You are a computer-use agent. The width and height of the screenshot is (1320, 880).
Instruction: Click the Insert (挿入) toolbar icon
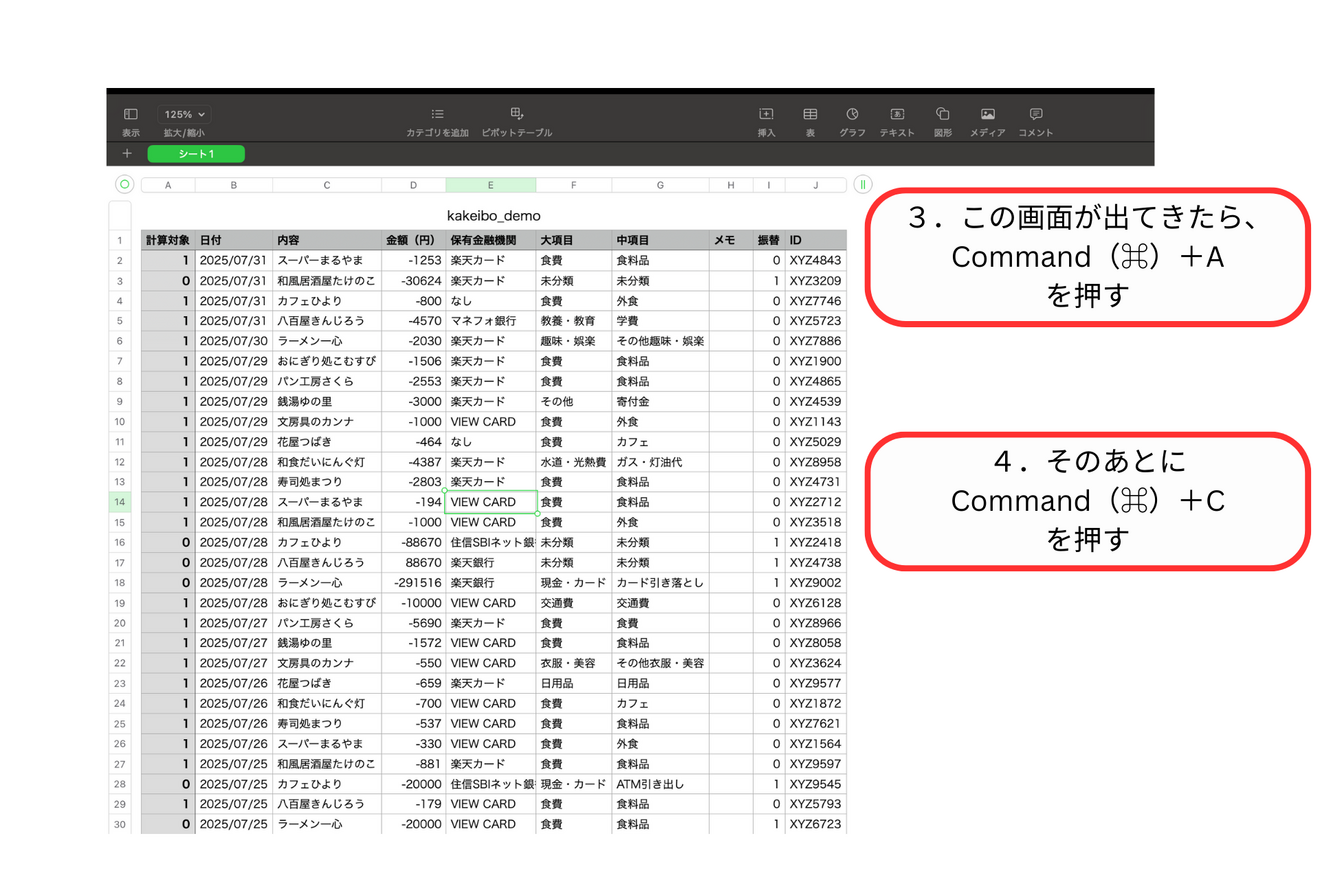coord(767,114)
